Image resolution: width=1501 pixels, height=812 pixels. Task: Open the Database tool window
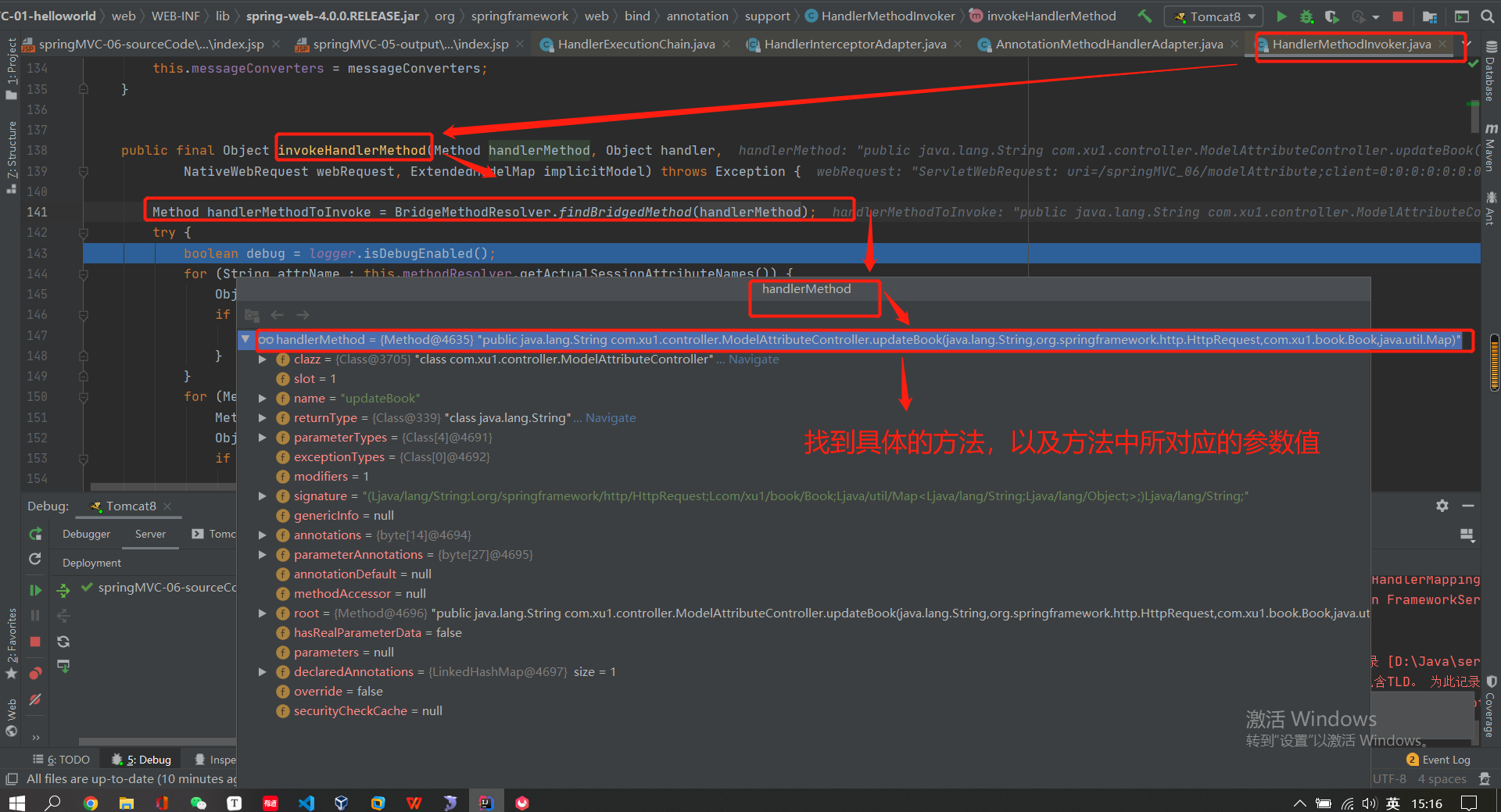1491,72
